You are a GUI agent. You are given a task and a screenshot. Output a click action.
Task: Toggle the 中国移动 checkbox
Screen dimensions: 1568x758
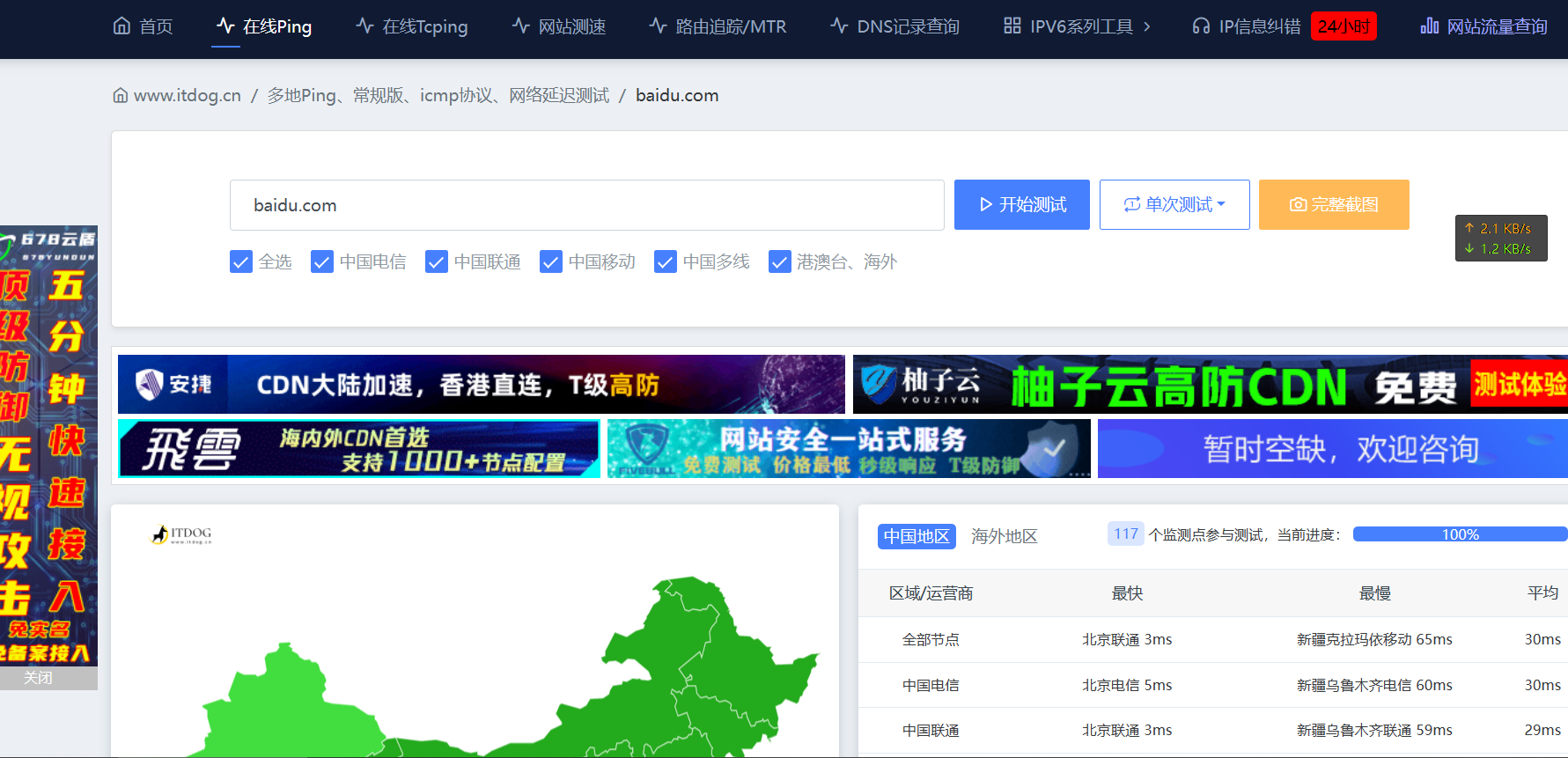tap(551, 261)
